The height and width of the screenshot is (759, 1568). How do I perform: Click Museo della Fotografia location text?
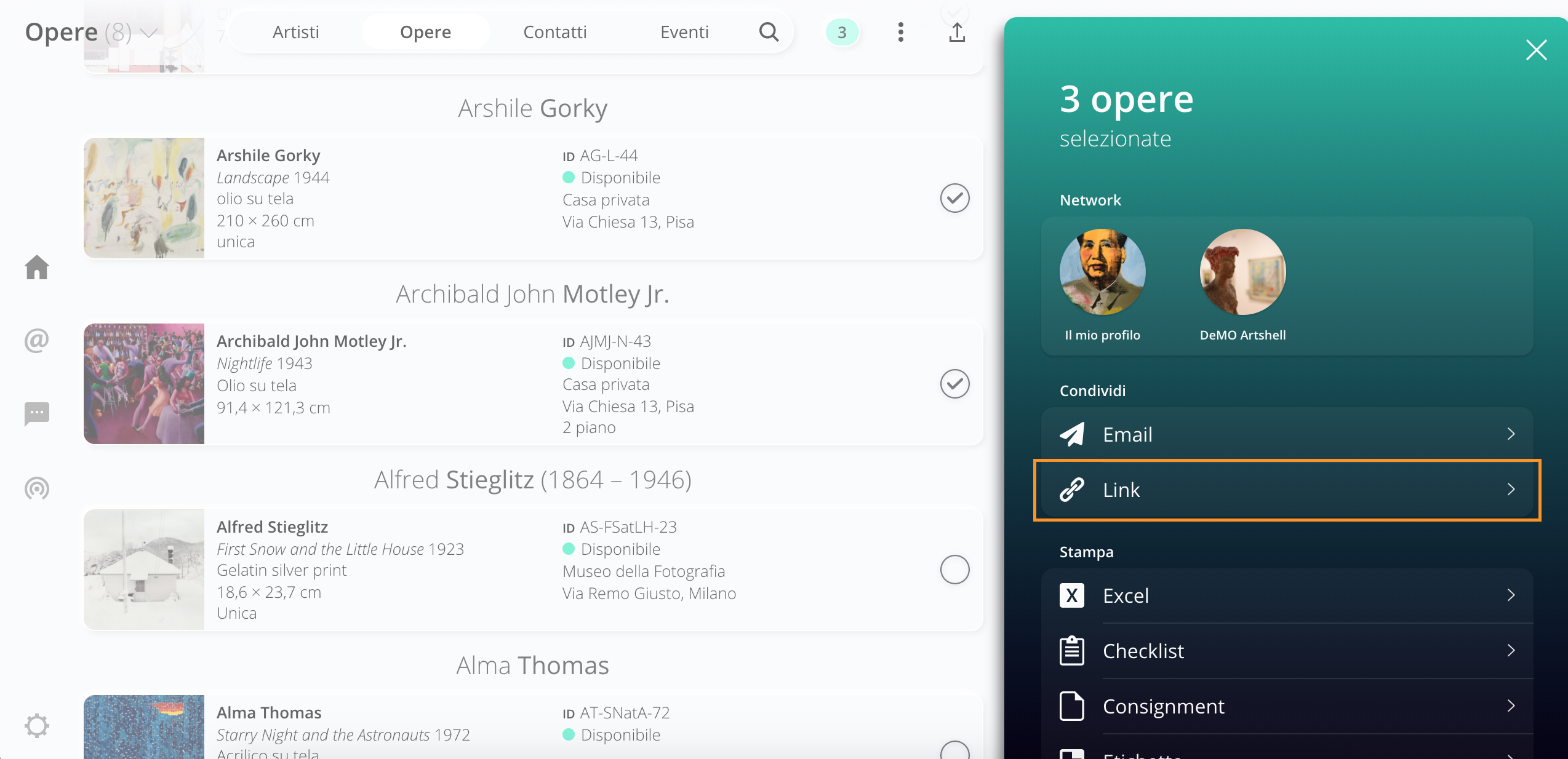pyautogui.click(x=644, y=571)
